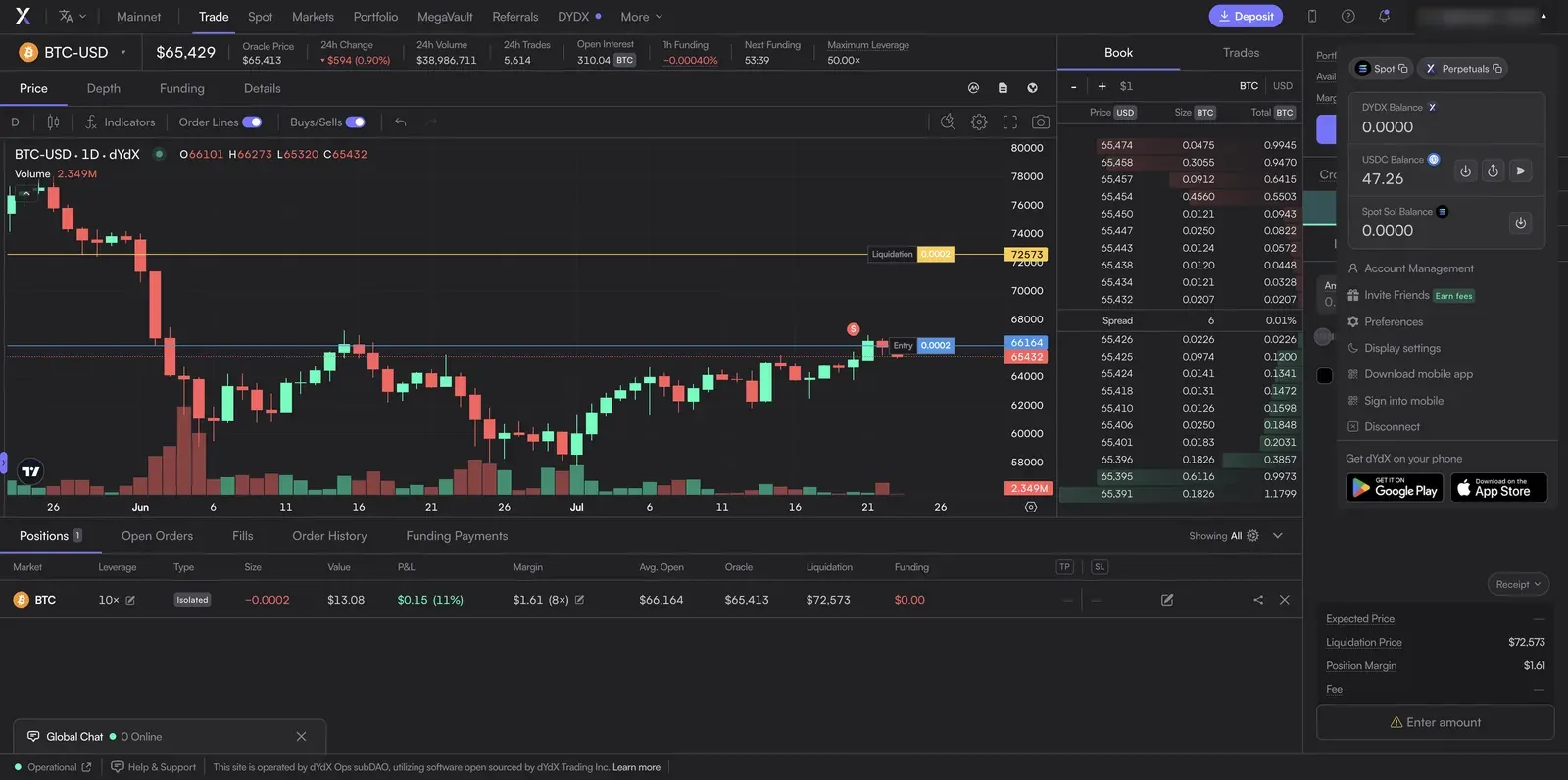
Task: Open the Open Orders tab
Action: 157,536
